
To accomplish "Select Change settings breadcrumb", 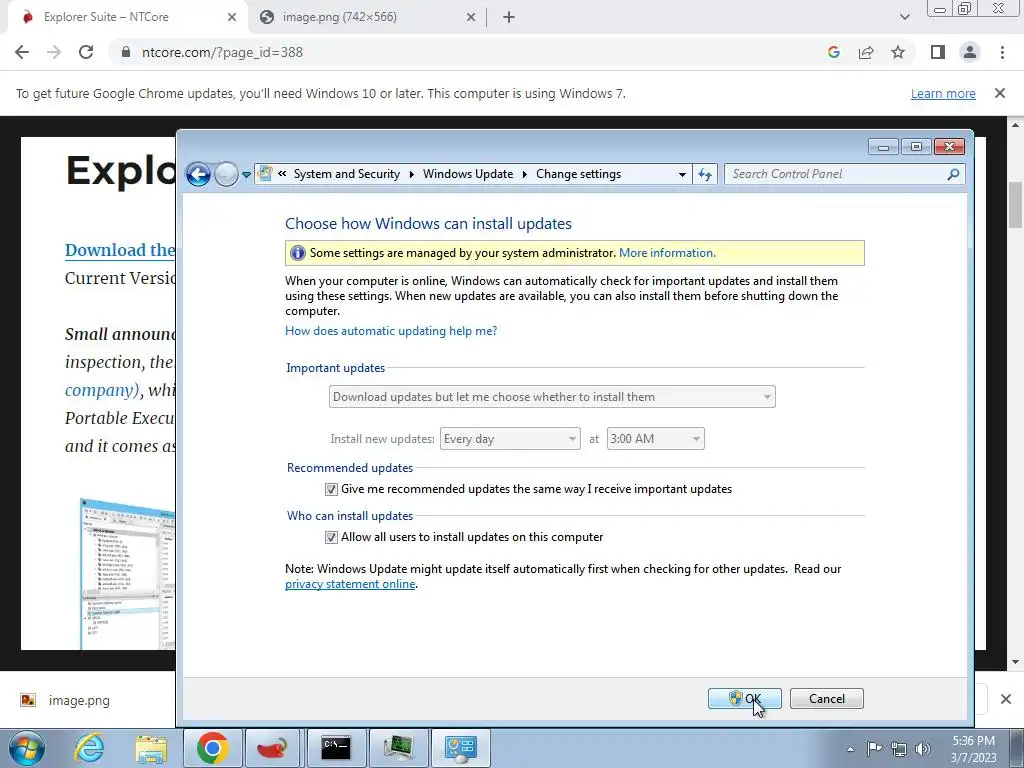I will 579,174.
